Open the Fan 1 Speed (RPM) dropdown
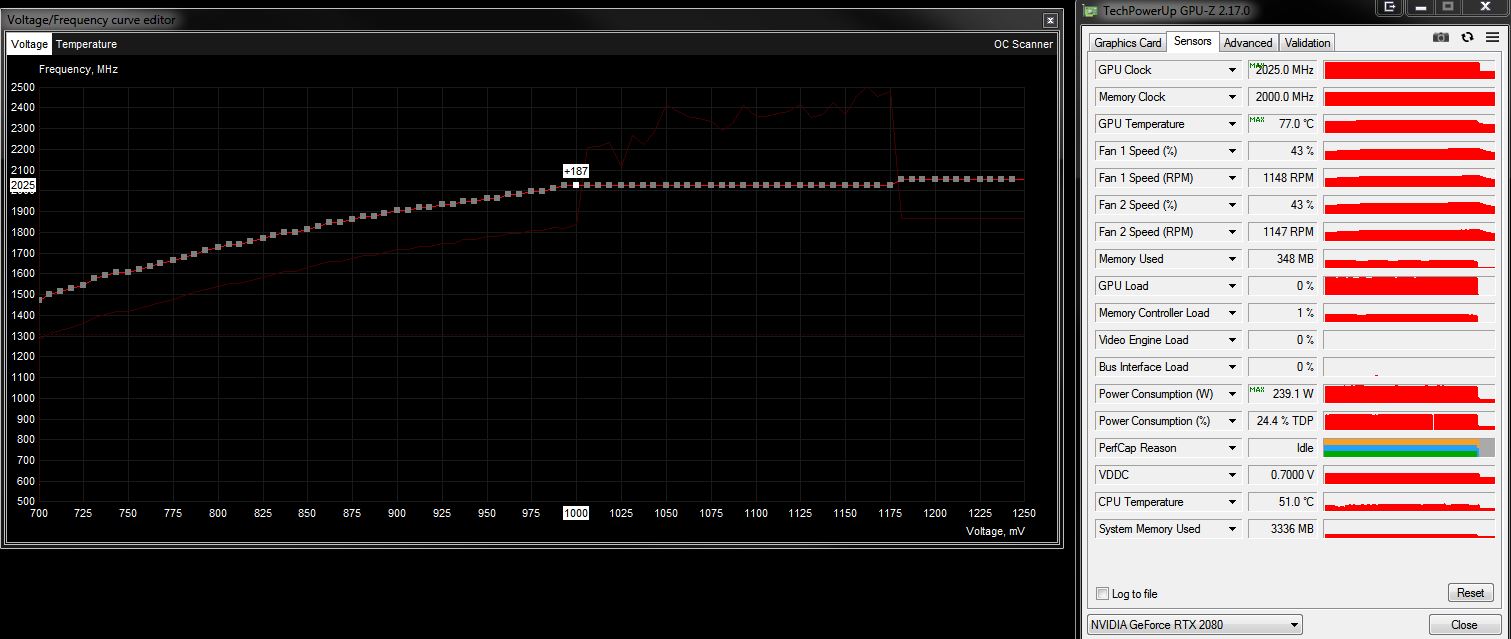Screen dimensions: 1511x639 (1233, 178)
